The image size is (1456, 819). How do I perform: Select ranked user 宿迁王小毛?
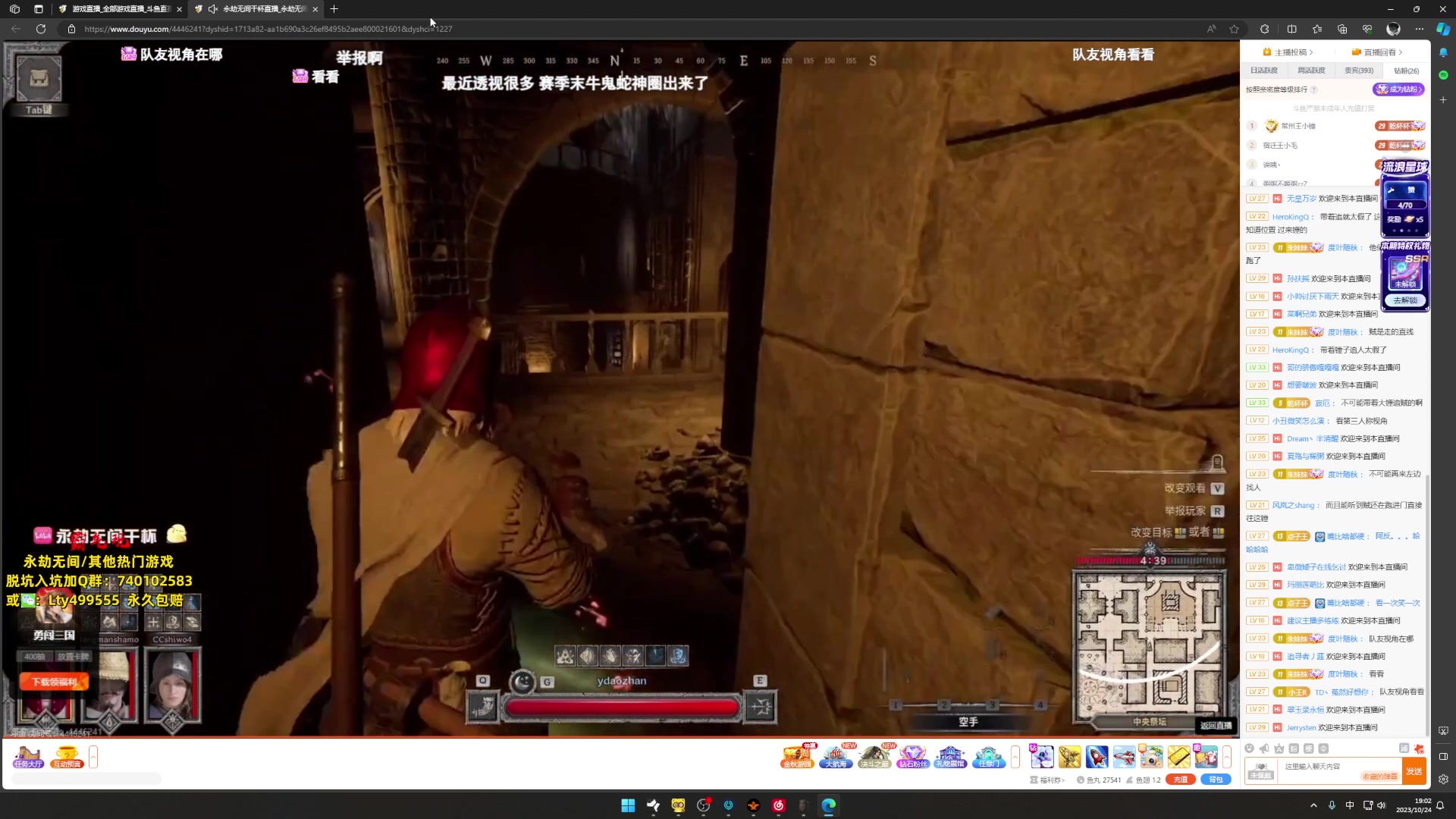[1280, 146]
